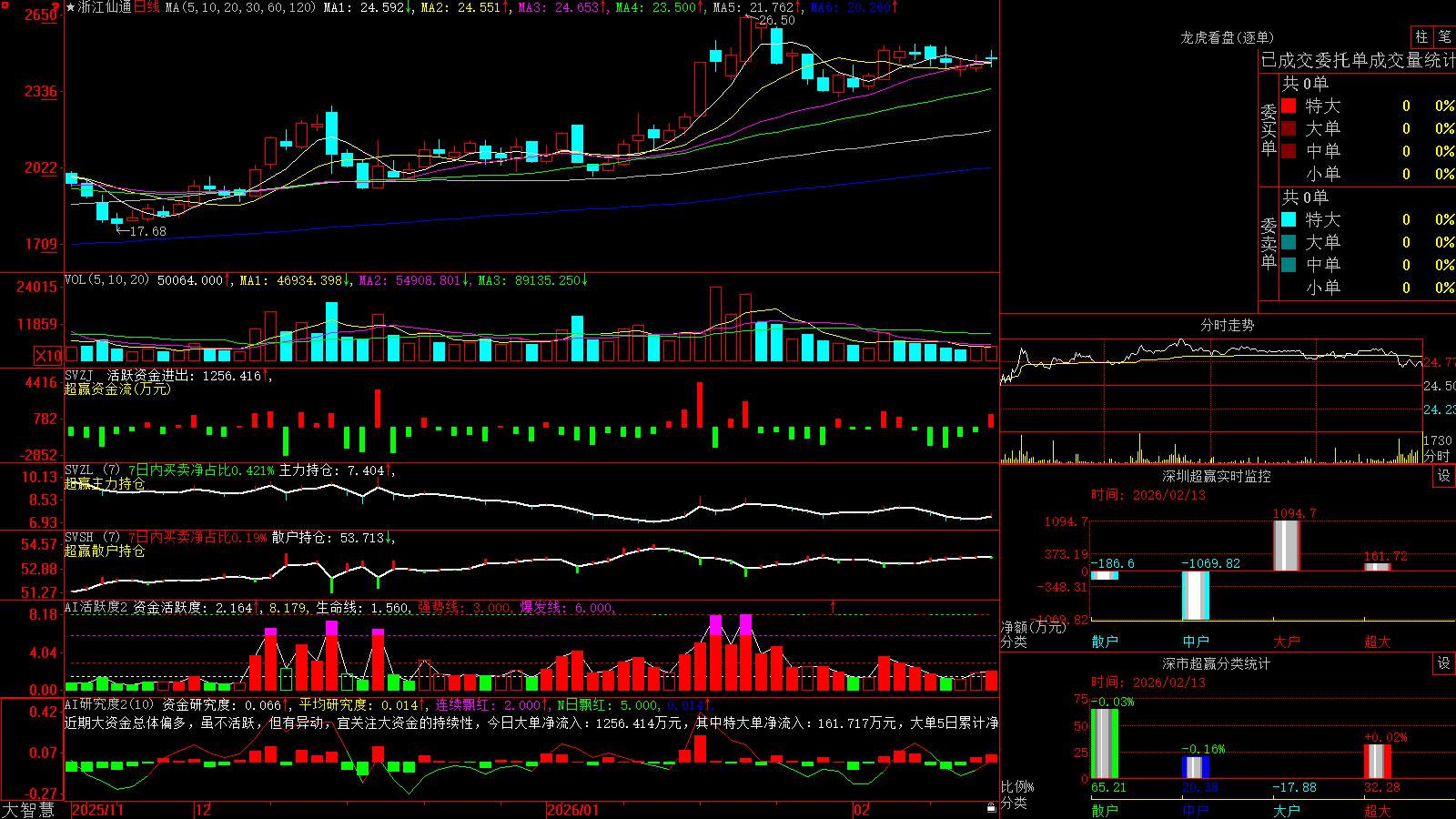Click the X10 volume scale box
The height and width of the screenshot is (819, 1456).
(48, 356)
